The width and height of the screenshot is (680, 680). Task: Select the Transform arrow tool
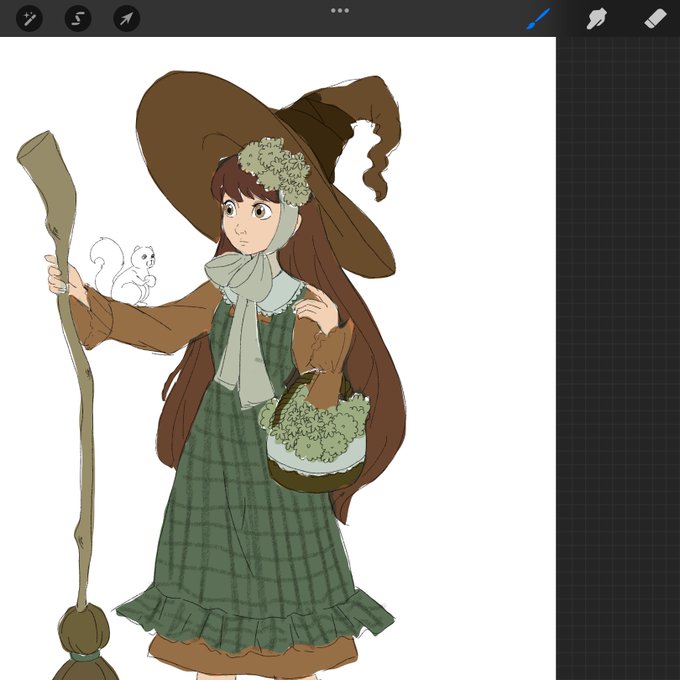click(x=127, y=18)
